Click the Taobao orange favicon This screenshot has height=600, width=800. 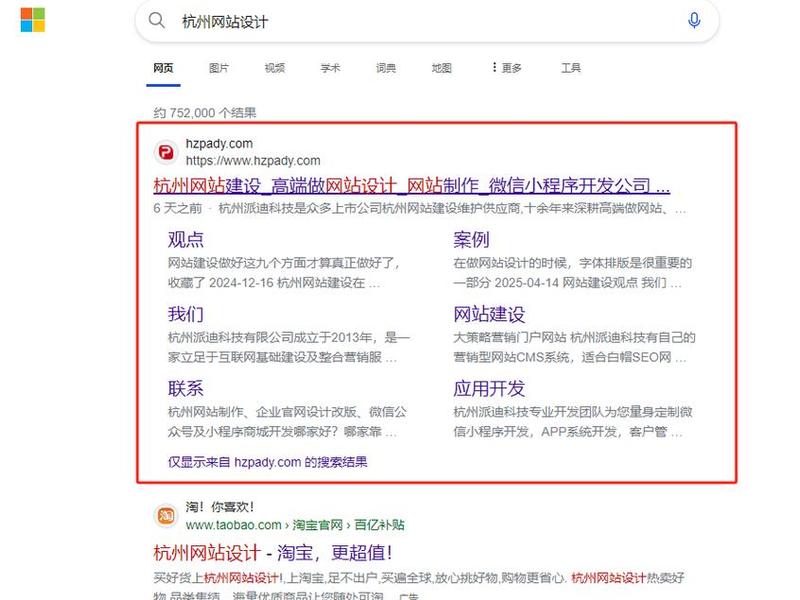(x=166, y=515)
